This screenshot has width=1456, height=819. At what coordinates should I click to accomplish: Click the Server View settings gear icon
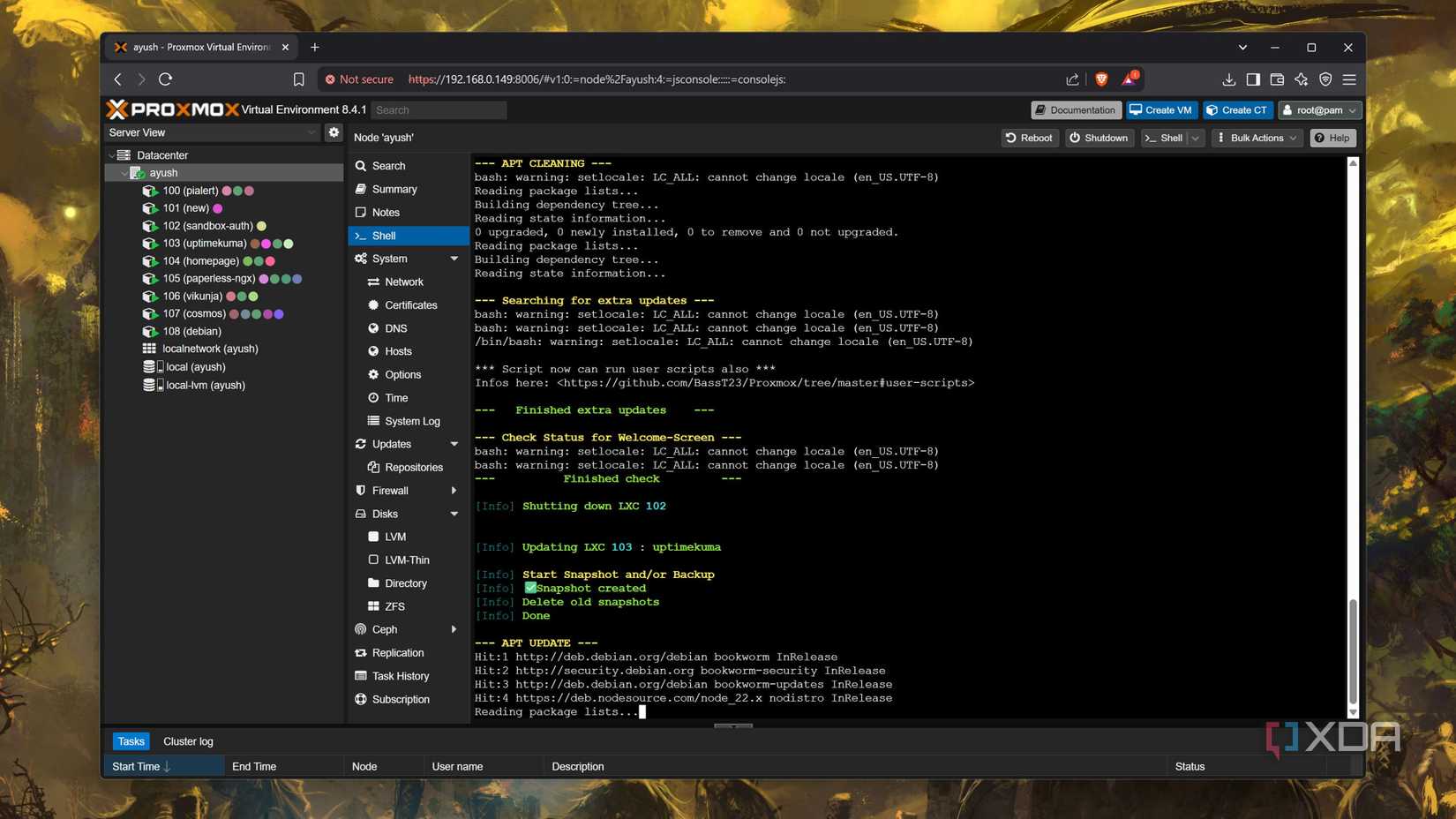[334, 132]
